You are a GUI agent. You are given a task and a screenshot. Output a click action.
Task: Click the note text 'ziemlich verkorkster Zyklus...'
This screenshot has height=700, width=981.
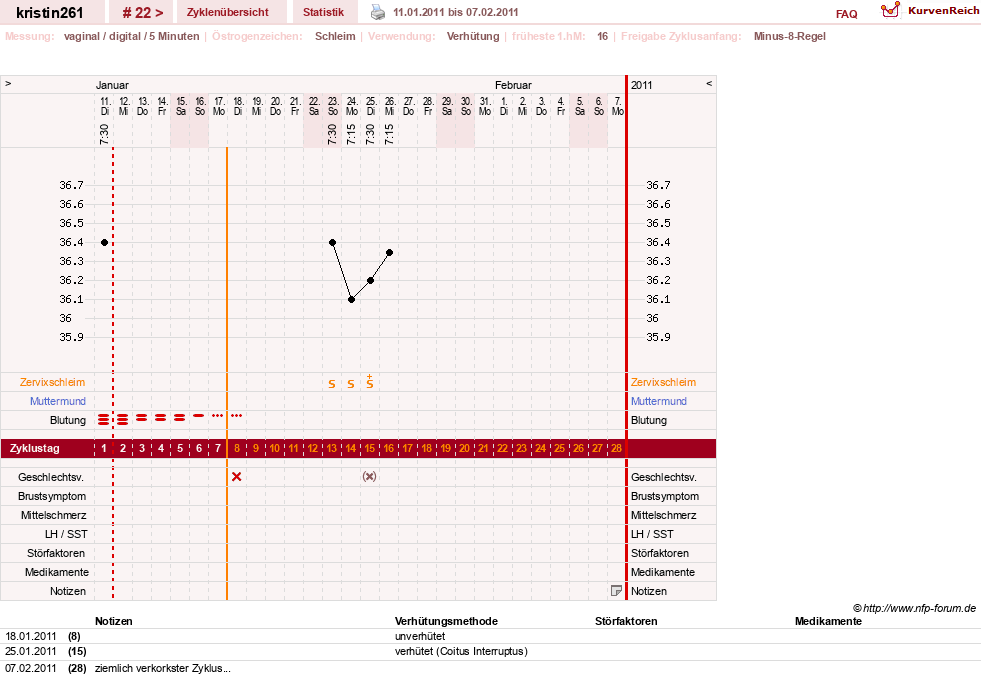163,668
